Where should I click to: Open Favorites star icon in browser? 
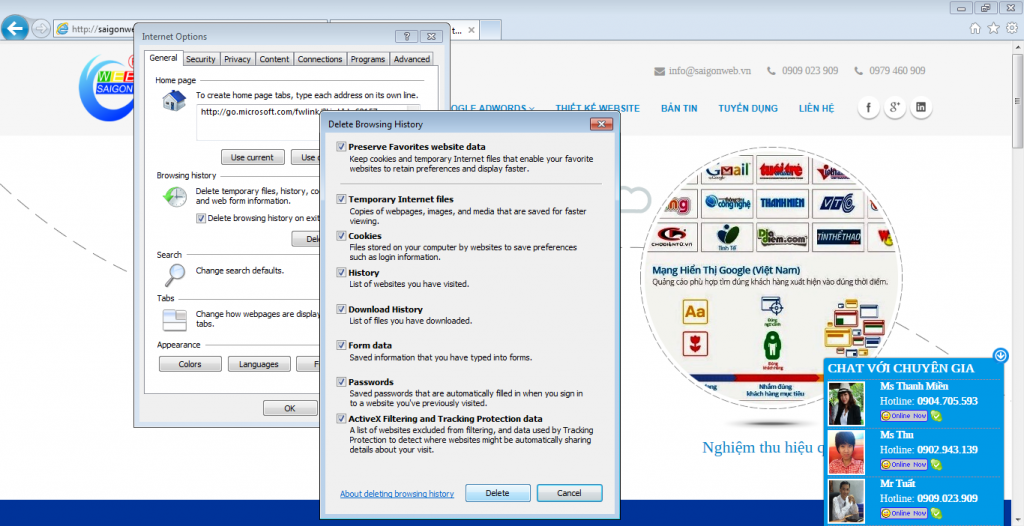click(x=993, y=28)
